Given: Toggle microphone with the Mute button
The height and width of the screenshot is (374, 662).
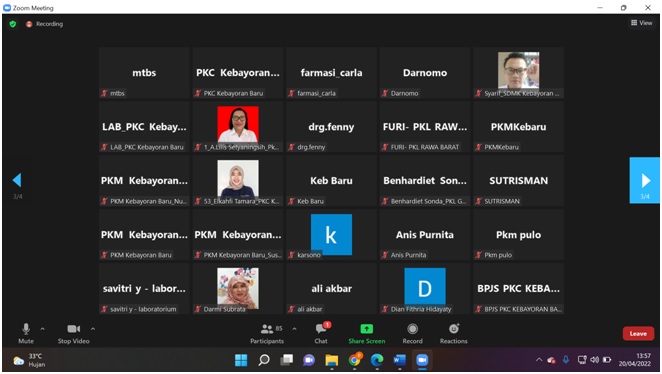Looking at the screenshot, I should [x=26, y=333].
